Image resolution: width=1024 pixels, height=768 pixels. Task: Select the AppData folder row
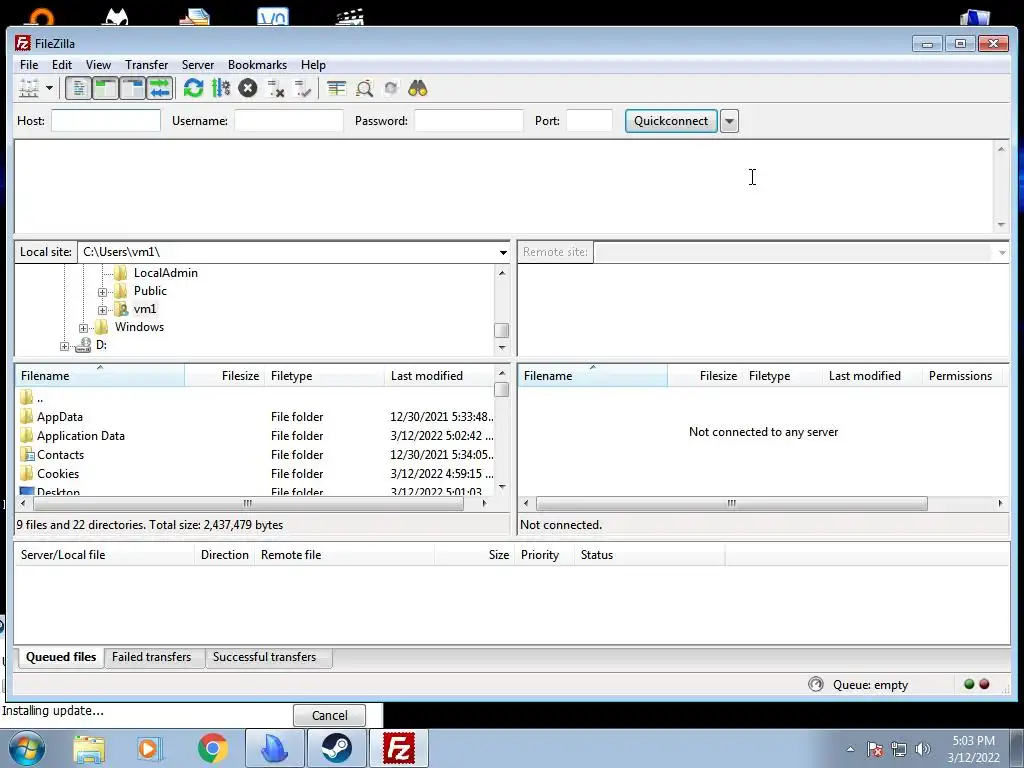pyautogui.click(x=255, y=417)
